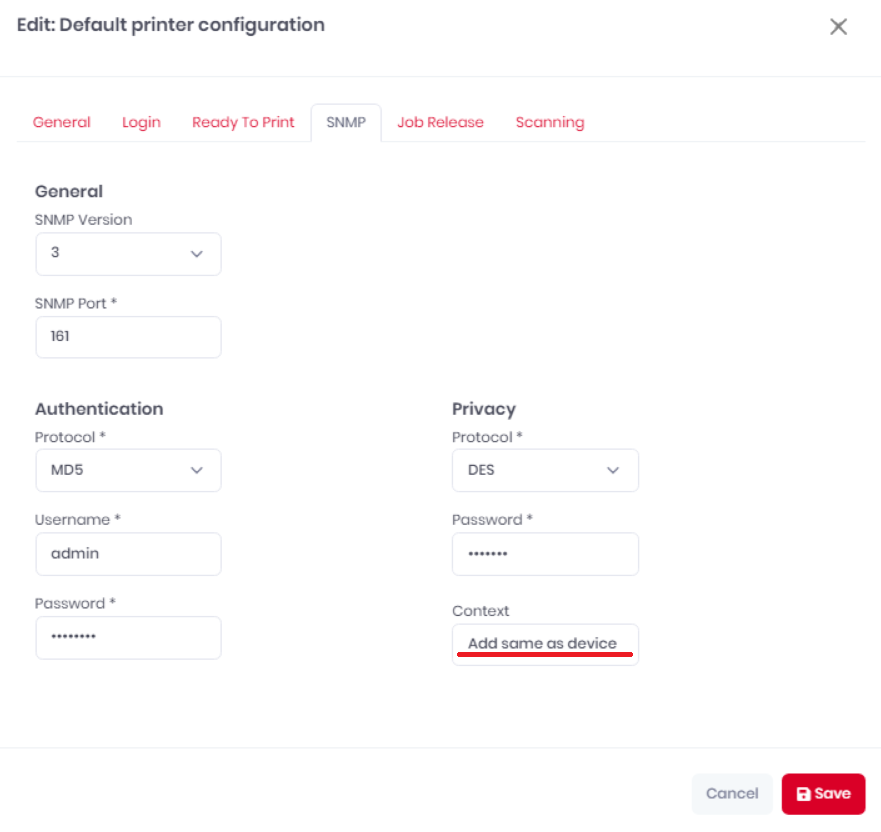The height and width of the screenshot is (832, 881).
Task: Open the Authentication Protocol MD5 dropdown
Action: (128, 470)
